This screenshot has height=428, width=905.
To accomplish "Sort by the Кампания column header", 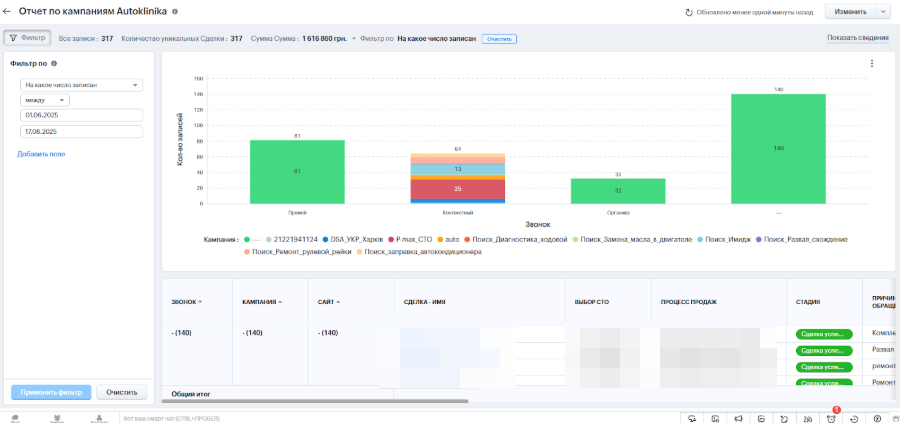I will coord(262,301).
